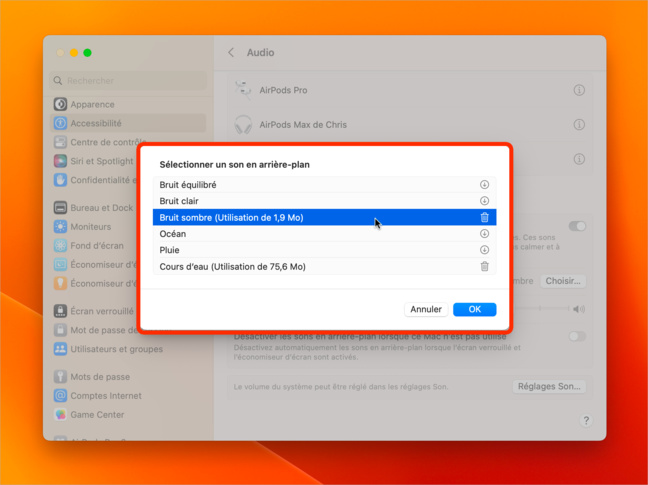Delete the Bruit sombre download

[484, 217]
